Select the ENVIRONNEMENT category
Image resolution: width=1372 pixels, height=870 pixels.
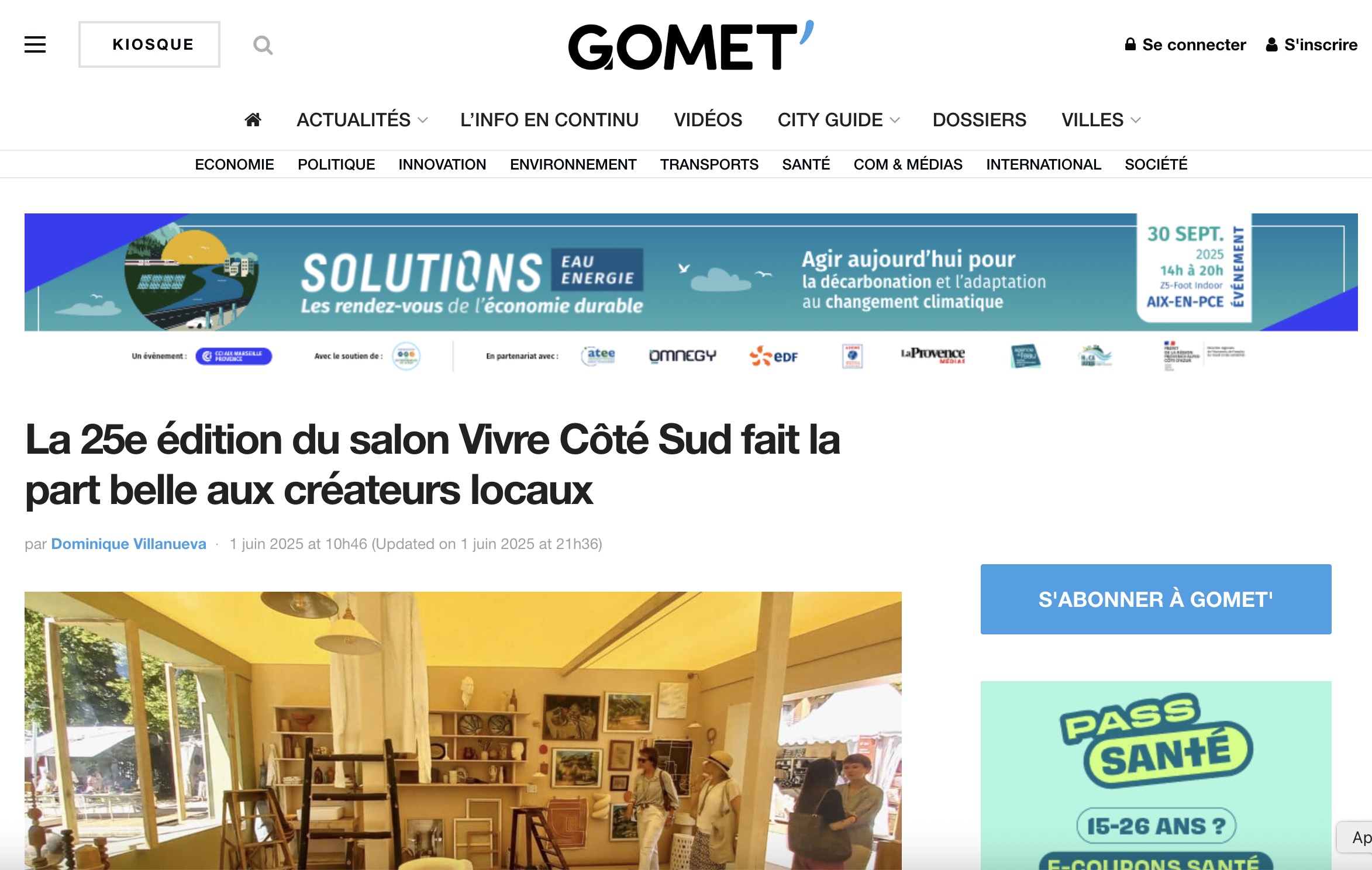pos(573,164)
